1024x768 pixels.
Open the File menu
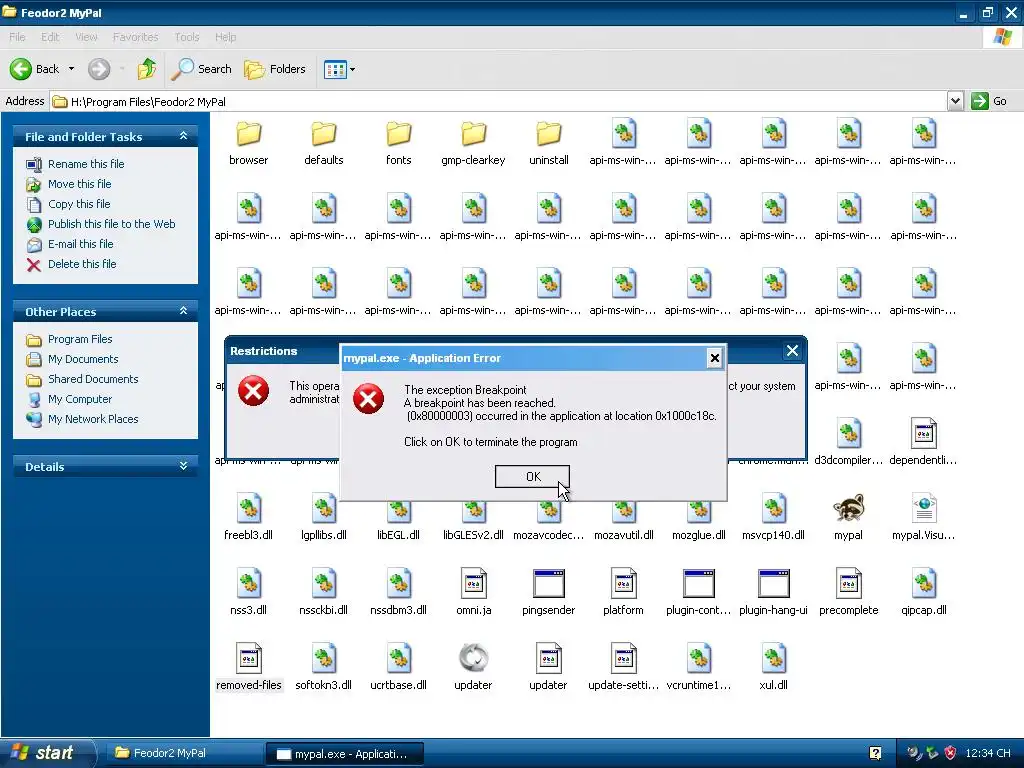tap(17, 37)
